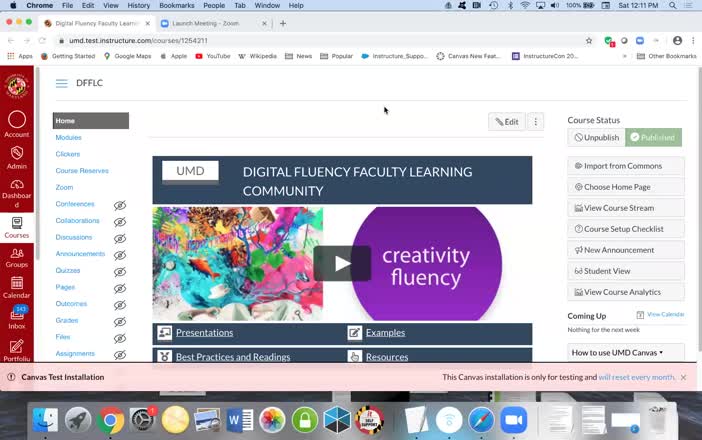The image size is (702, 440).
Task: Go to the Dashboard icon
Action: pyautogui.click(x=16, y=190)
